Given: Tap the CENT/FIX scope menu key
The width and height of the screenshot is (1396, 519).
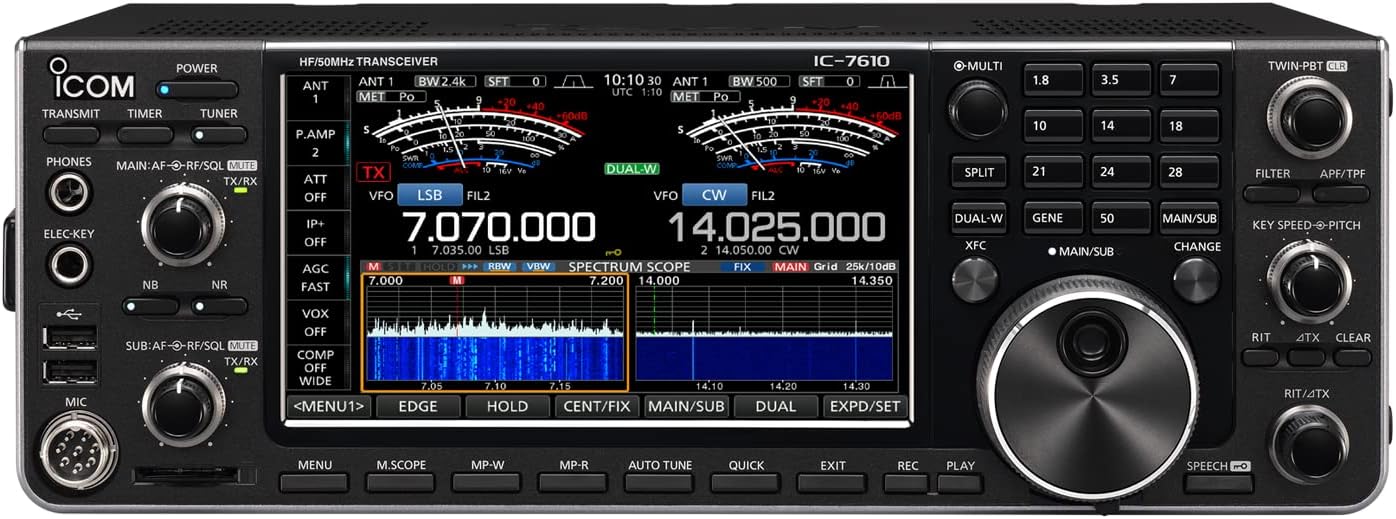Looking at the screenshot, I should (x=596, y=406).
